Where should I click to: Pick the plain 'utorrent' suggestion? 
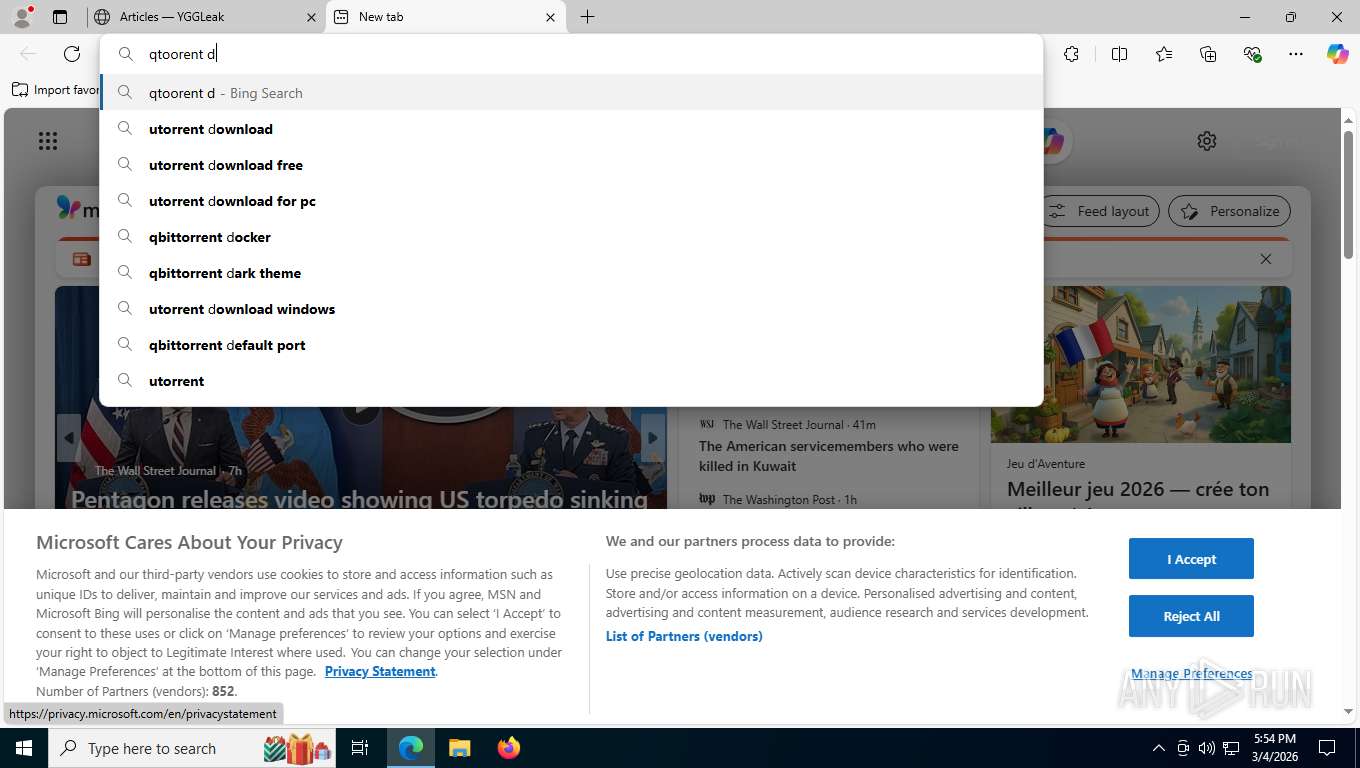[x=571, y=381]
